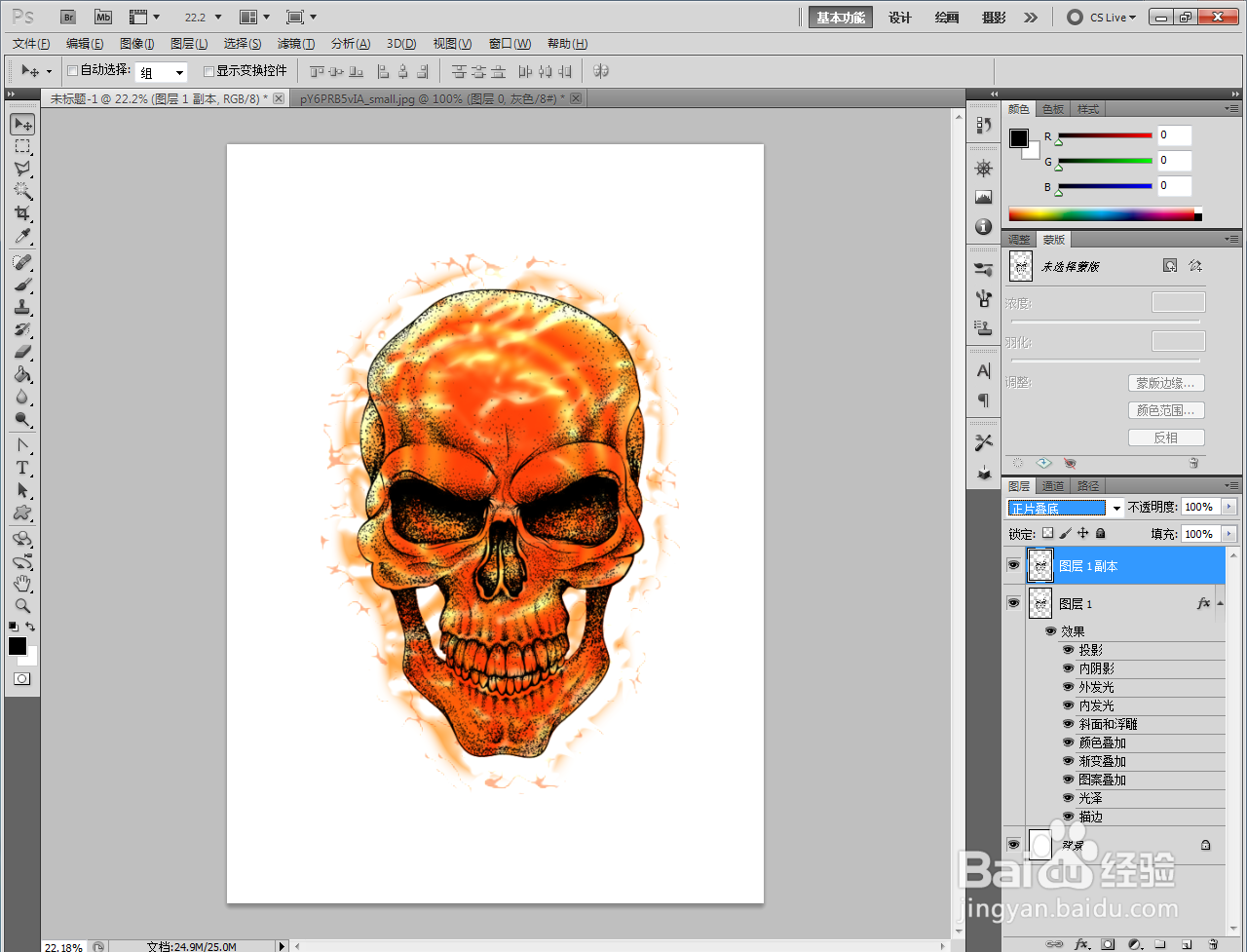This screenshot has width=1247, height=952.
Task: Click the delete layer trash icon
Action: (1213, 944)
